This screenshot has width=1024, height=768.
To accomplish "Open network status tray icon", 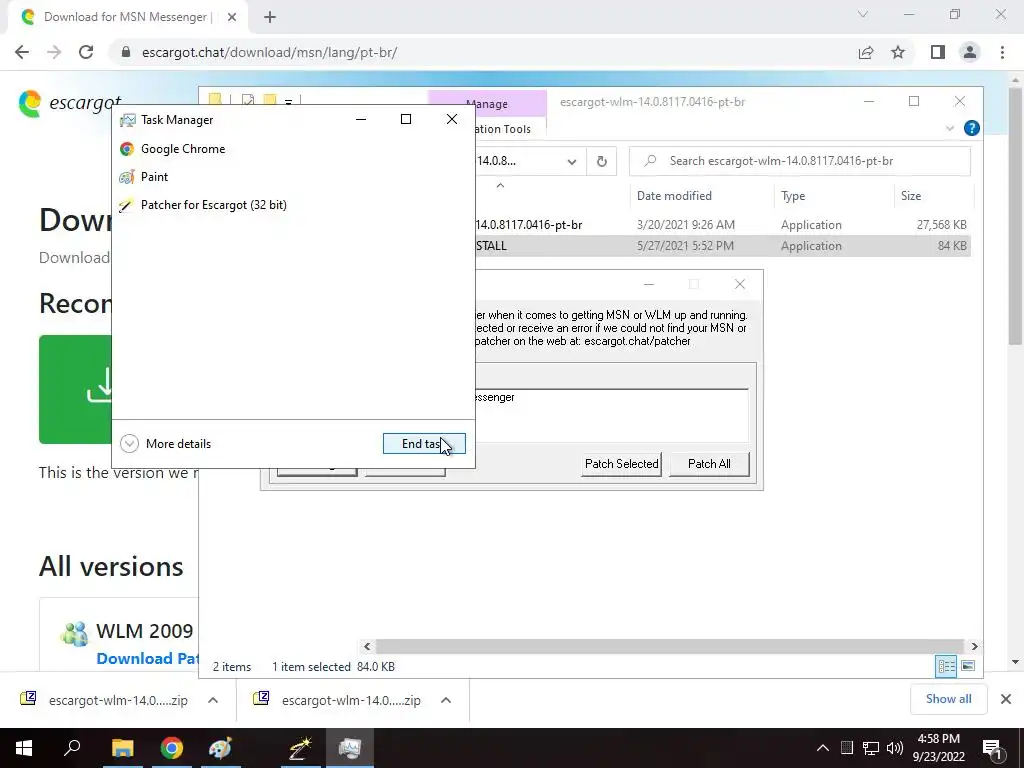I will coord(871,748).
